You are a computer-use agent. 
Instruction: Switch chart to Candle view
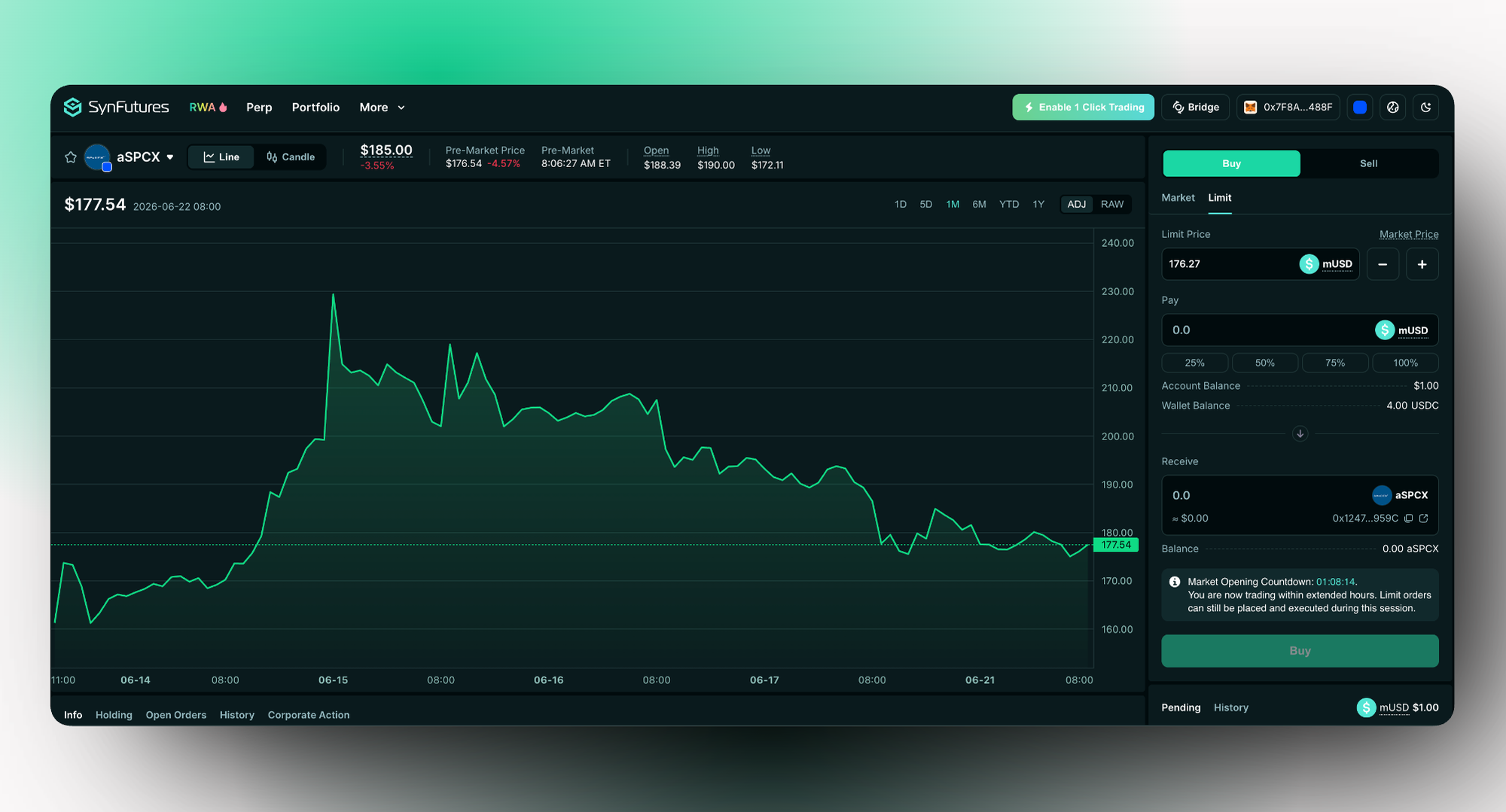click(291, 157)
